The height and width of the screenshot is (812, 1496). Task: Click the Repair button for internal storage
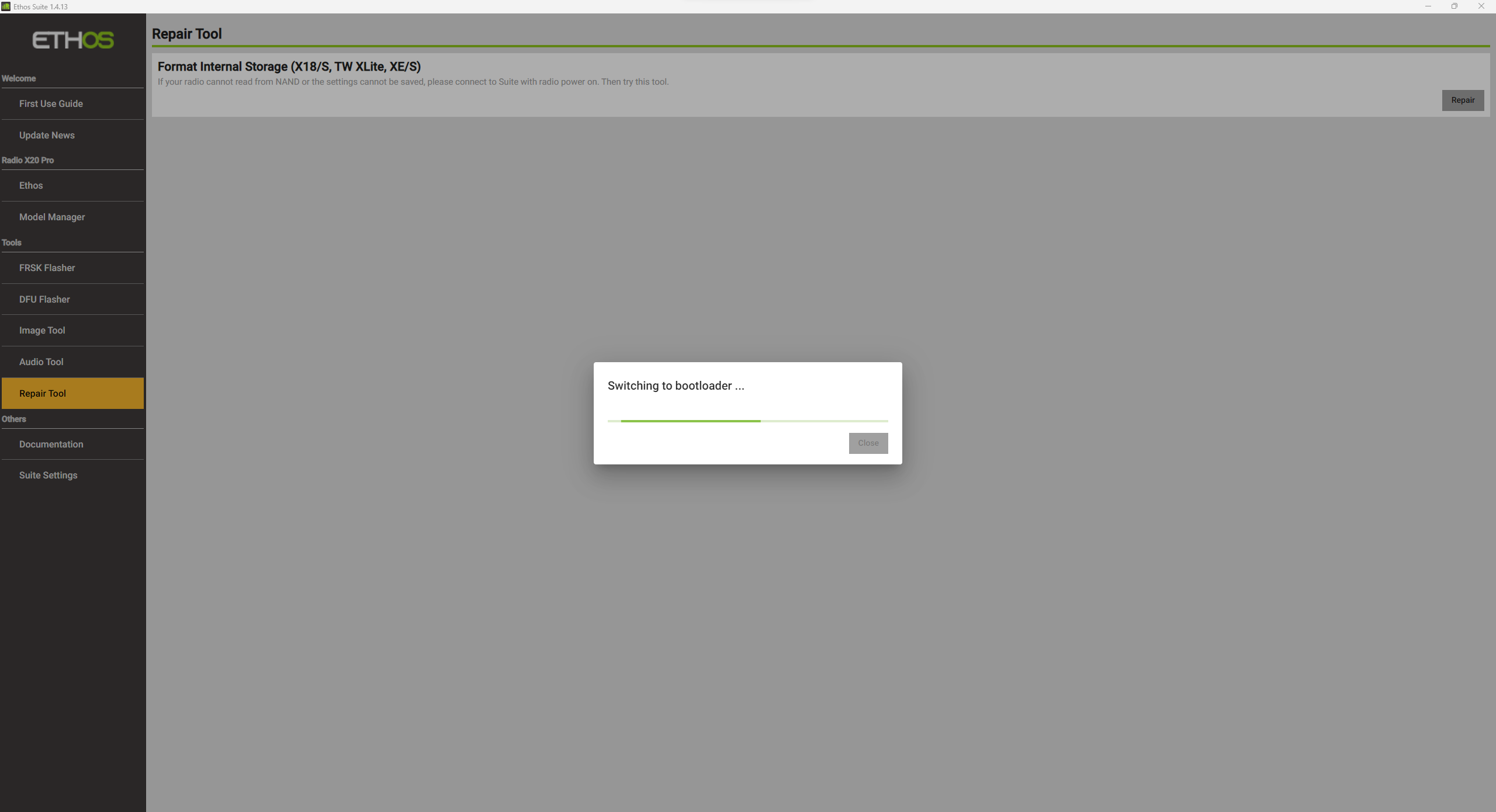point(1462,100)
